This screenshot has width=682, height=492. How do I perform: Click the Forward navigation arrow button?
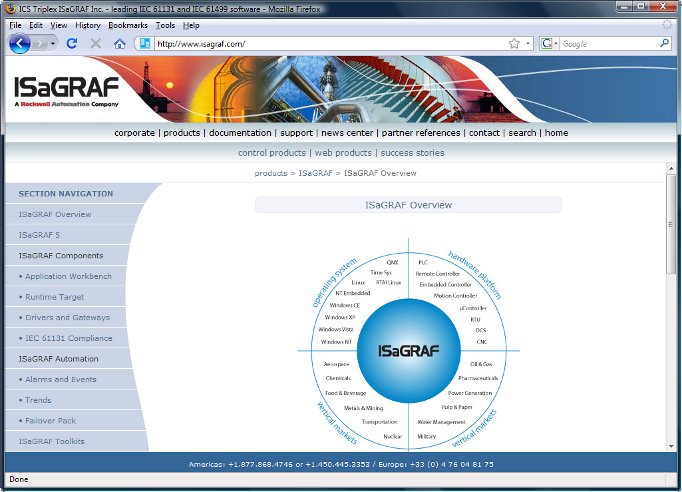click(40, 44)
